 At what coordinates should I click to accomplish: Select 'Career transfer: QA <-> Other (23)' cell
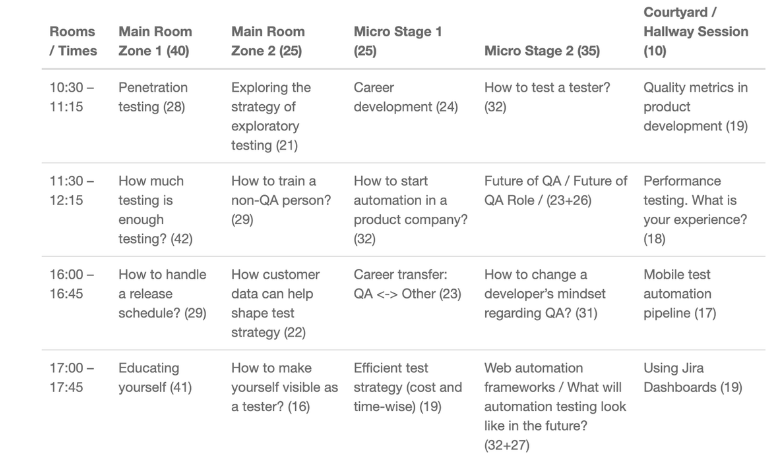click(x=407, y=284)
